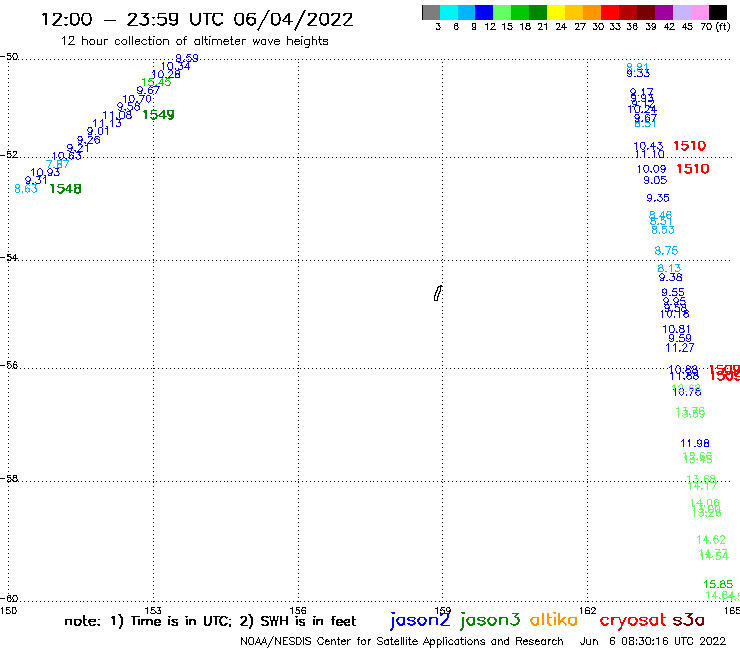Click the wave height value '9.35'
Image resolution: width=740 pixels, height=650 pixels.
click(x=658, y=198)
